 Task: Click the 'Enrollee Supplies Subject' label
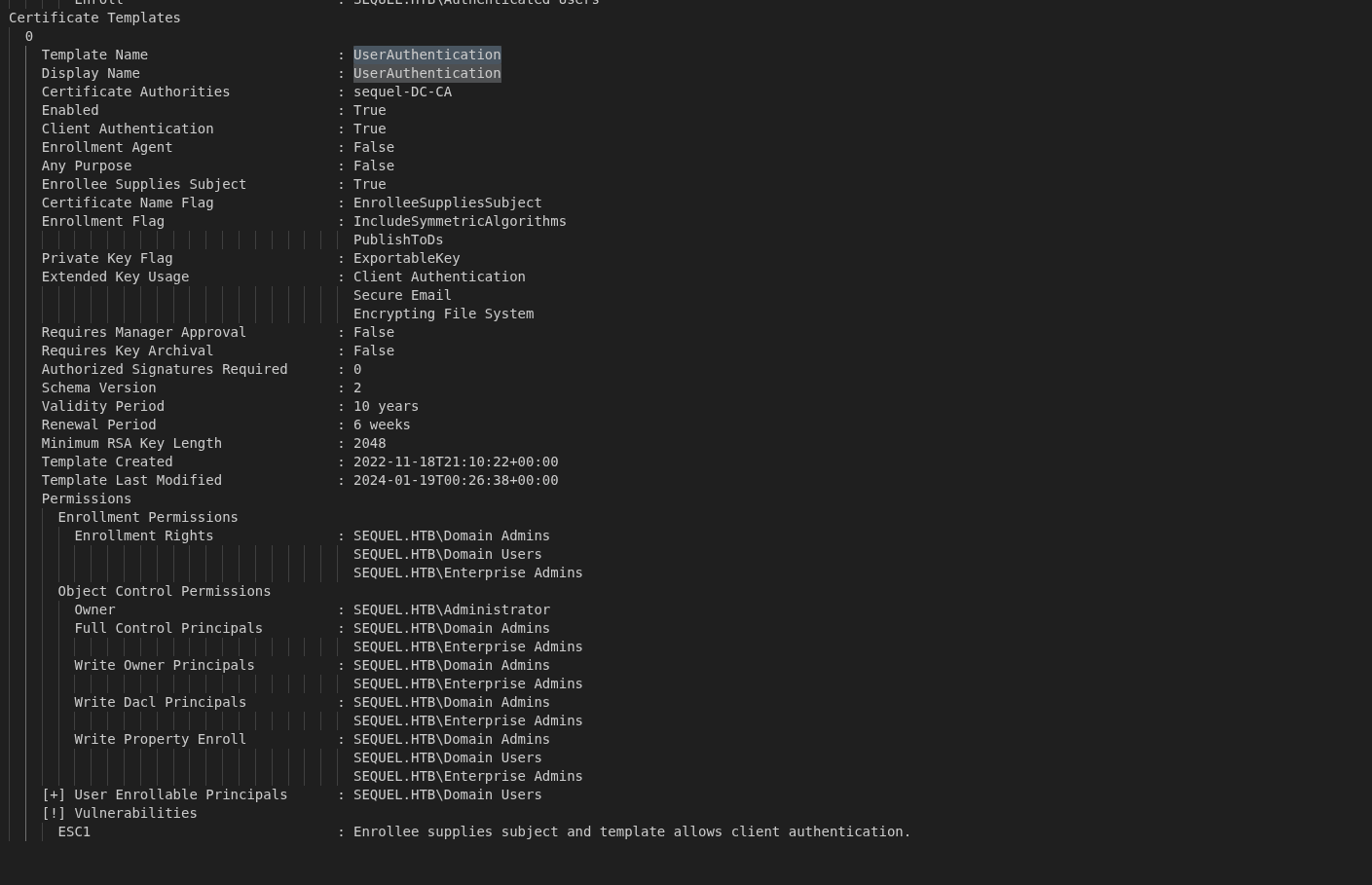click(x=144, y=184)
